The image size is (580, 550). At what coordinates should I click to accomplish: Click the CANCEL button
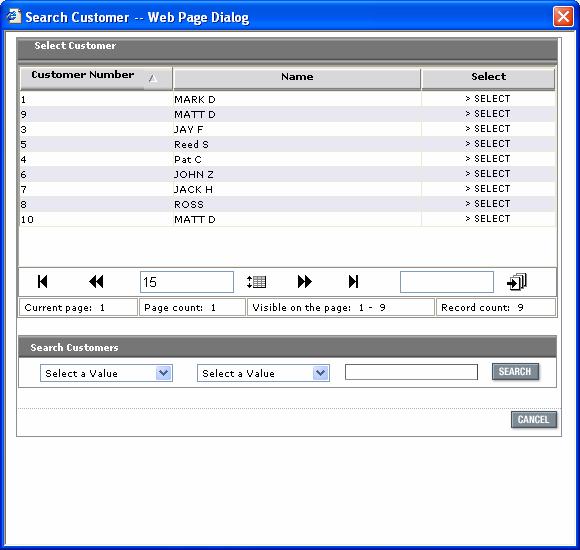[x=533, y=419]
